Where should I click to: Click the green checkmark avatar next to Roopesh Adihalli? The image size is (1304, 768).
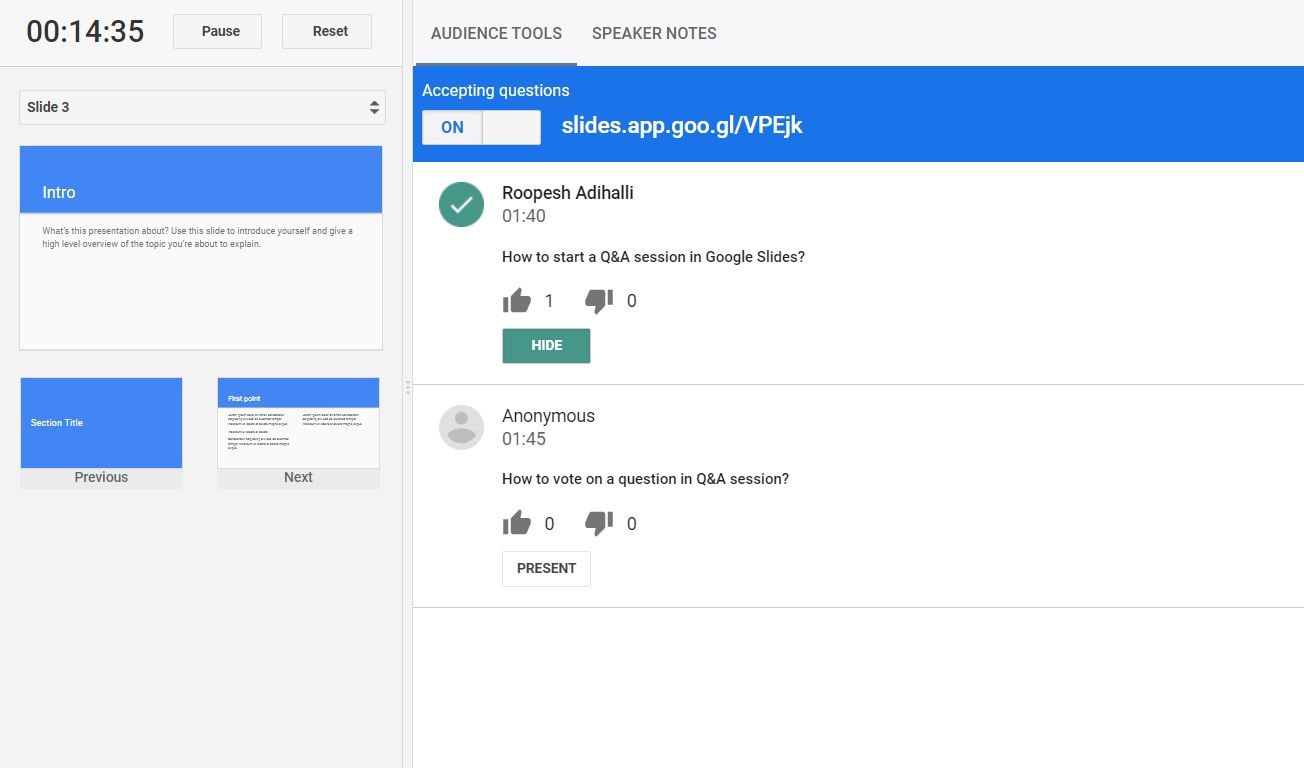point(461,205)
